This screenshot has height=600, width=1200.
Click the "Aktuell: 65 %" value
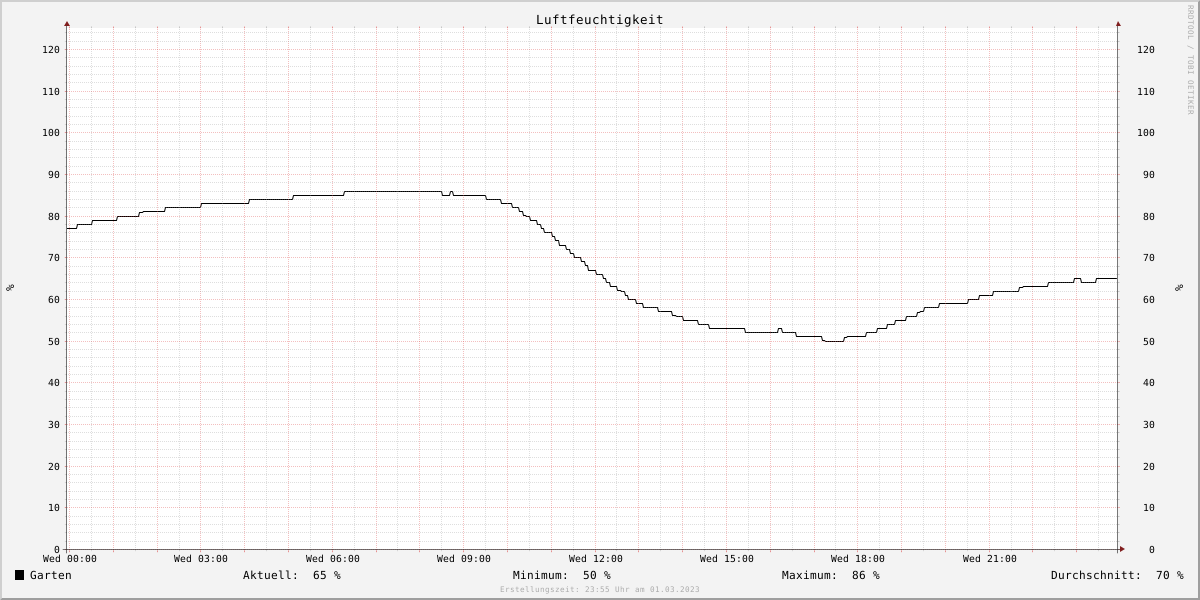pos(292,575)
